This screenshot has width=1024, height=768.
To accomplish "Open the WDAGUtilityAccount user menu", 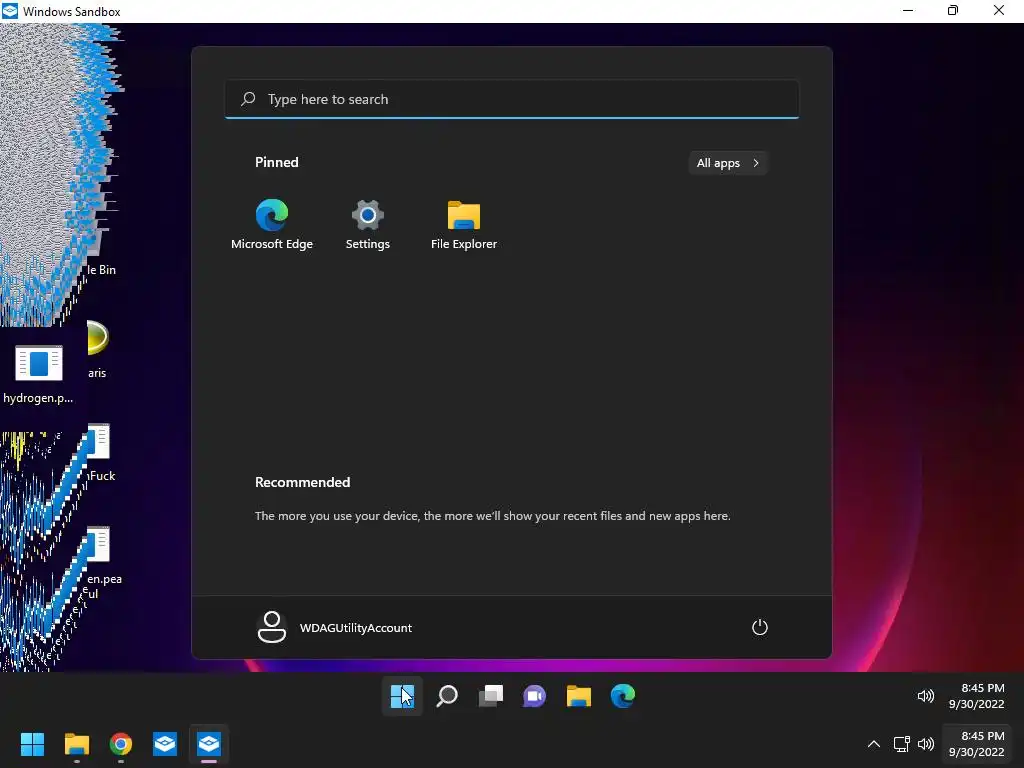I will tap(335, 628).
